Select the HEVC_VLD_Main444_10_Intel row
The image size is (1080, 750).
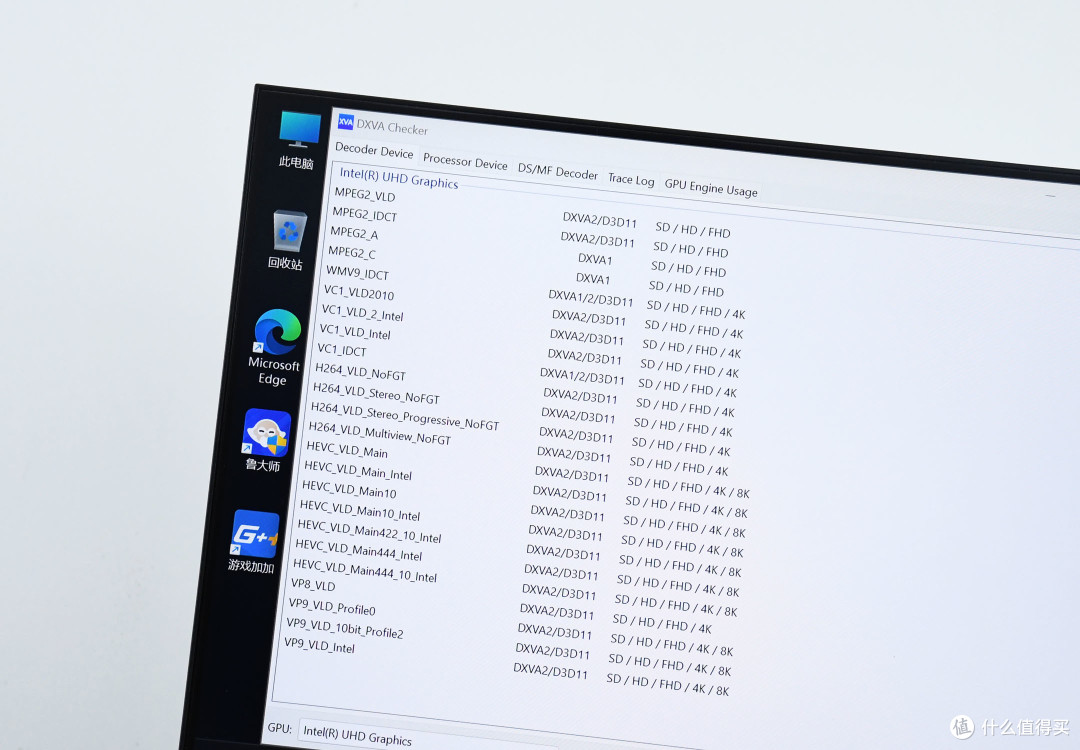(516, 588)
